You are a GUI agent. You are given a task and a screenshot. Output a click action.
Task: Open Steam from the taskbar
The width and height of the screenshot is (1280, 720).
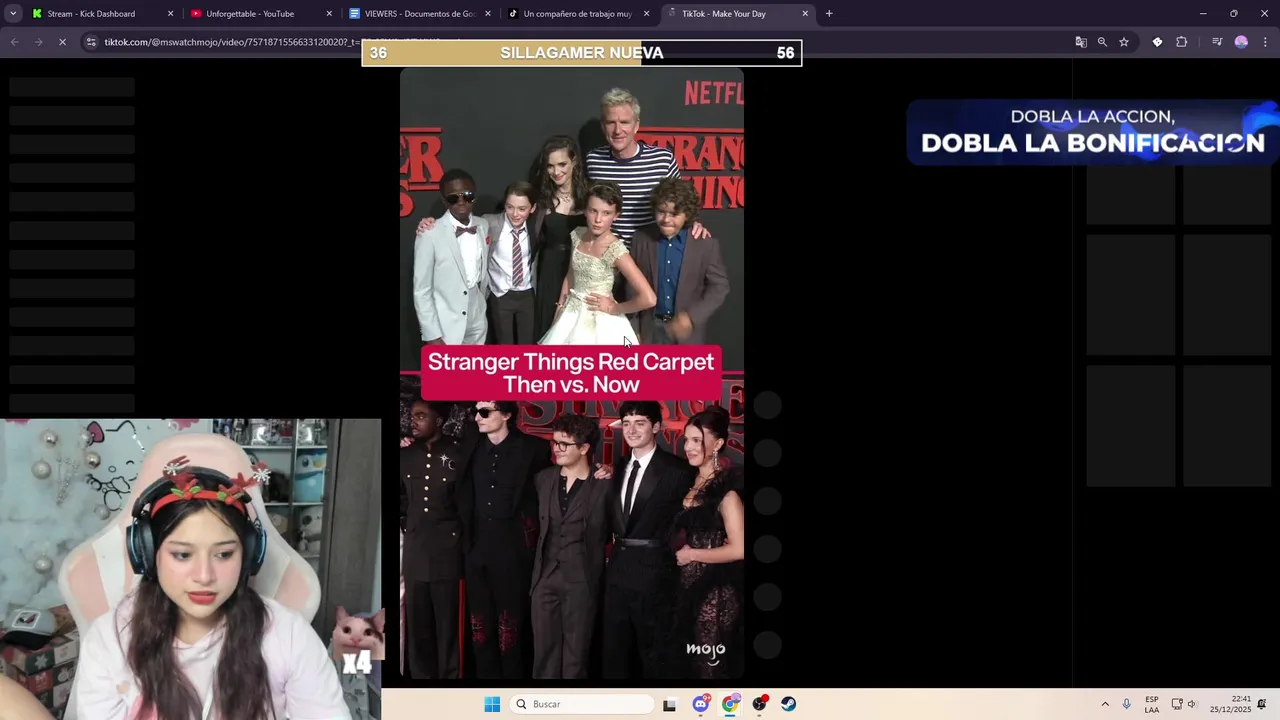[x=789, y=704]
